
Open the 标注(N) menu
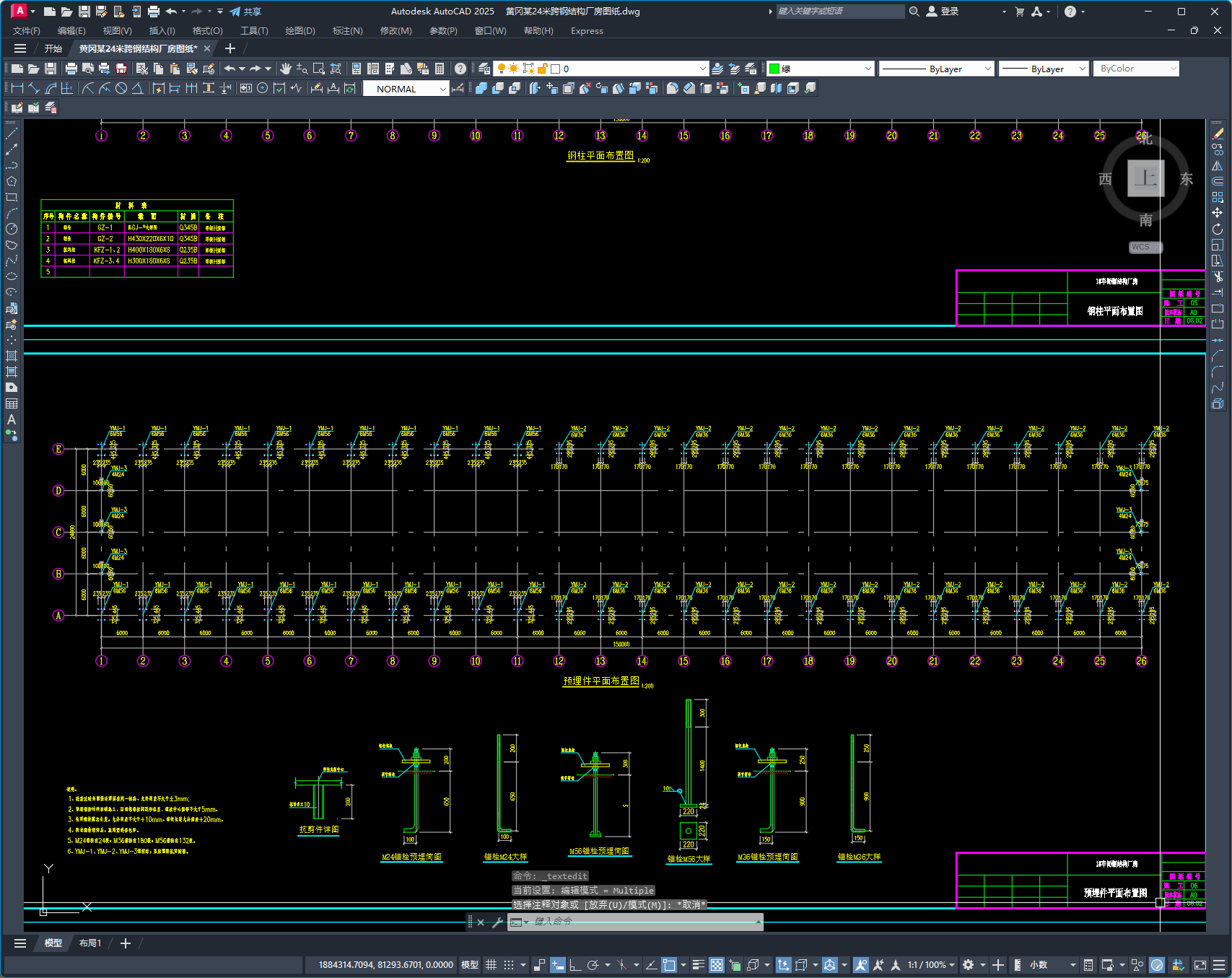coord(347,31)
